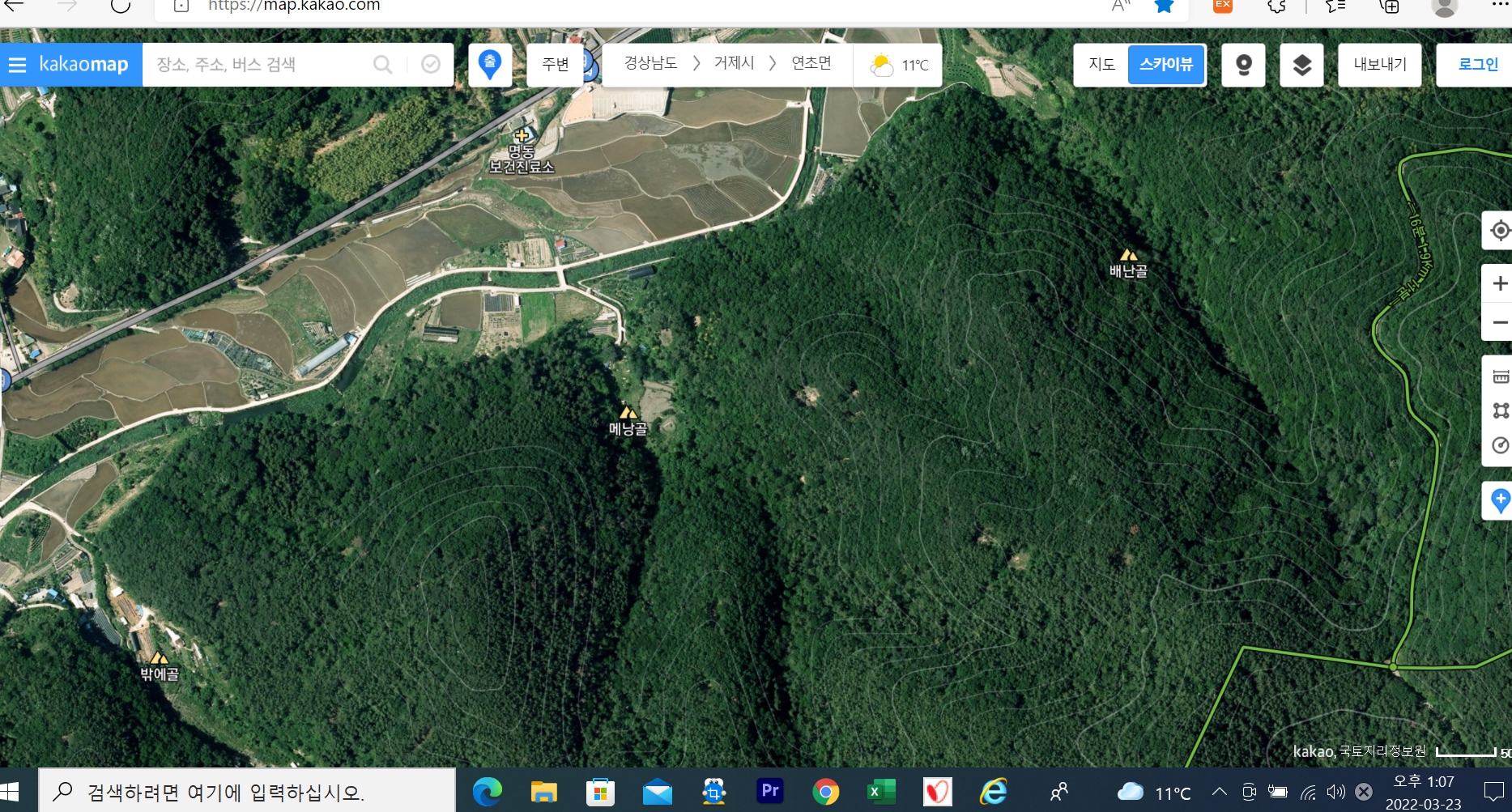
Task: Zoom in with the plus button
Action: pos(1500,283)
